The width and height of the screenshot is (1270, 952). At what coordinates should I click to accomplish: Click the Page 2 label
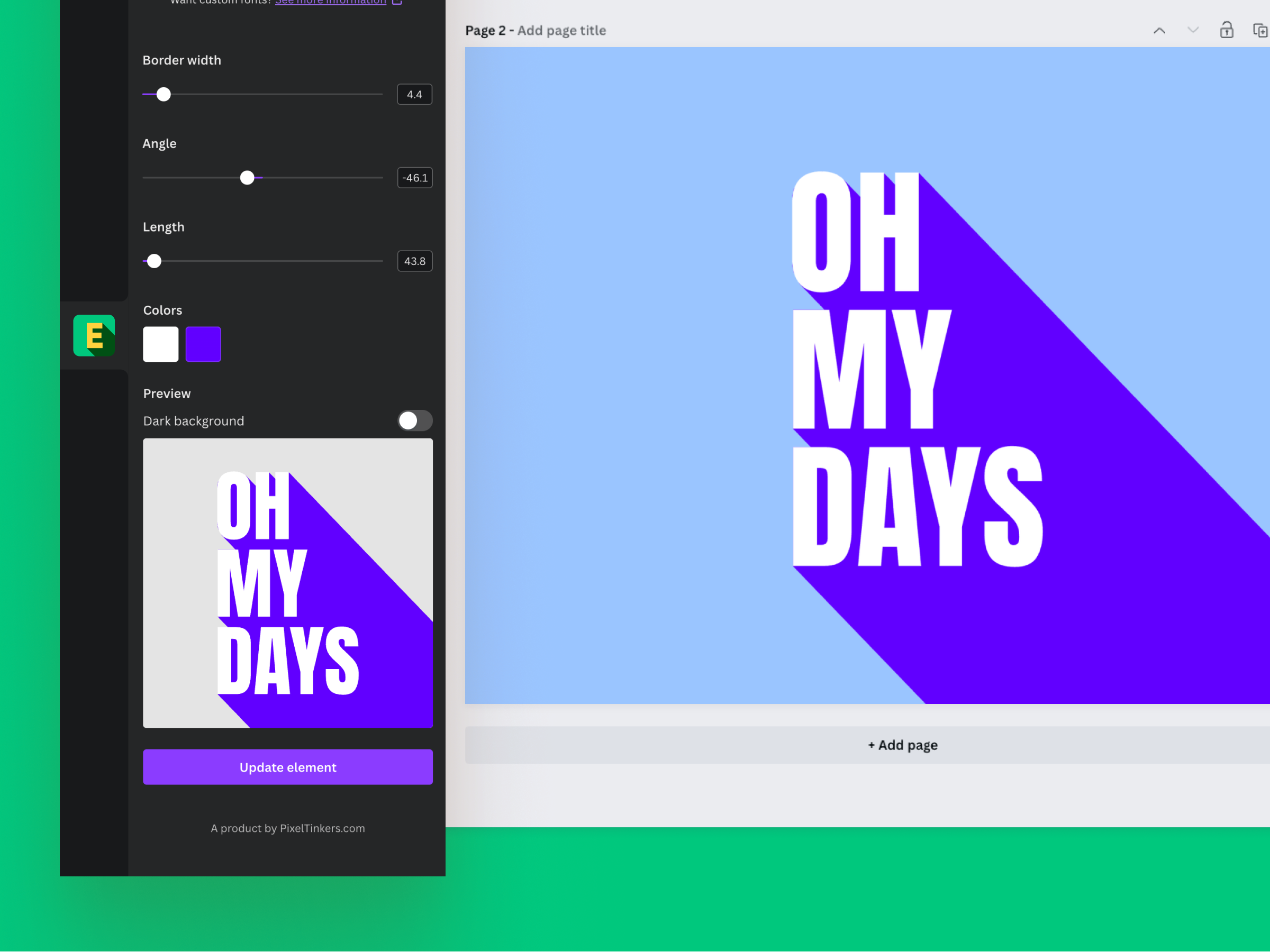point(486,31)
